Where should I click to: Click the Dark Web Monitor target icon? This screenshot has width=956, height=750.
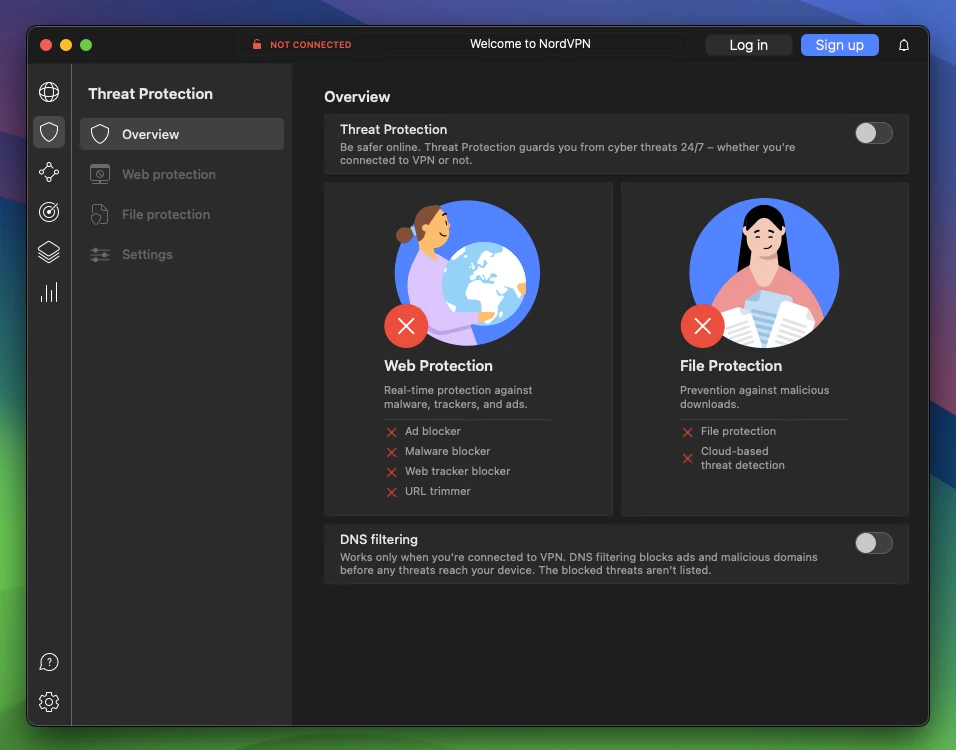[49, 212]
